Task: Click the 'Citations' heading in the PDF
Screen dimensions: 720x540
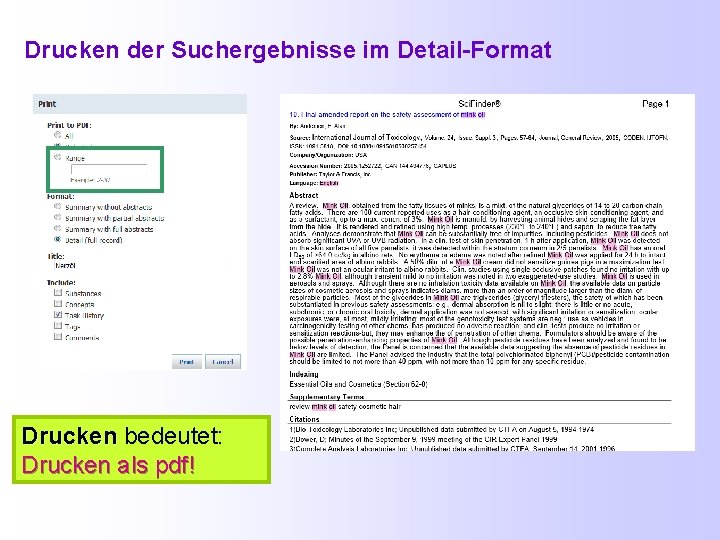Action: click(x=304, y=419)
